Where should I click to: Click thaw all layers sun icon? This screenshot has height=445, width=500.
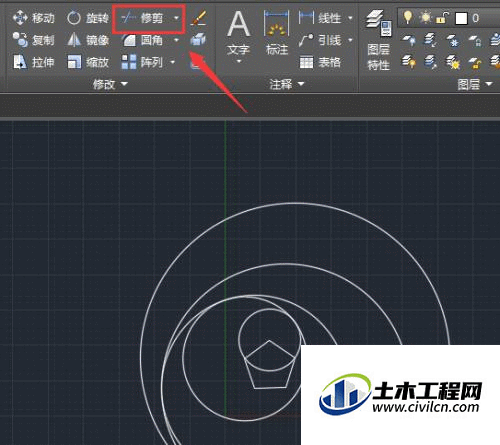453,62
